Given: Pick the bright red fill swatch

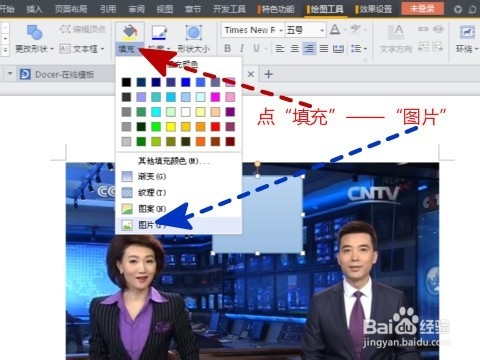Looking at the screenshot, I should [215, 127].
